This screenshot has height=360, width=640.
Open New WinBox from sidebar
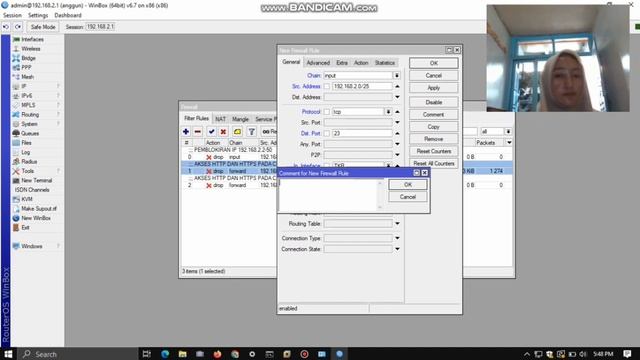36,218
